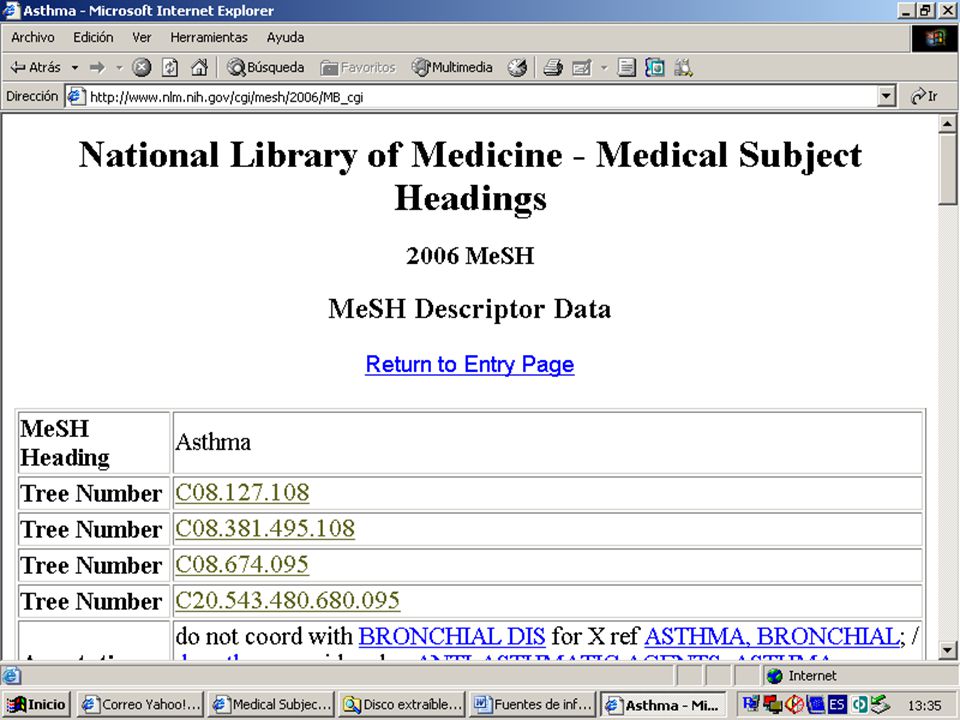
Task: Click the Refresh page icon
Action: point(170,67)
